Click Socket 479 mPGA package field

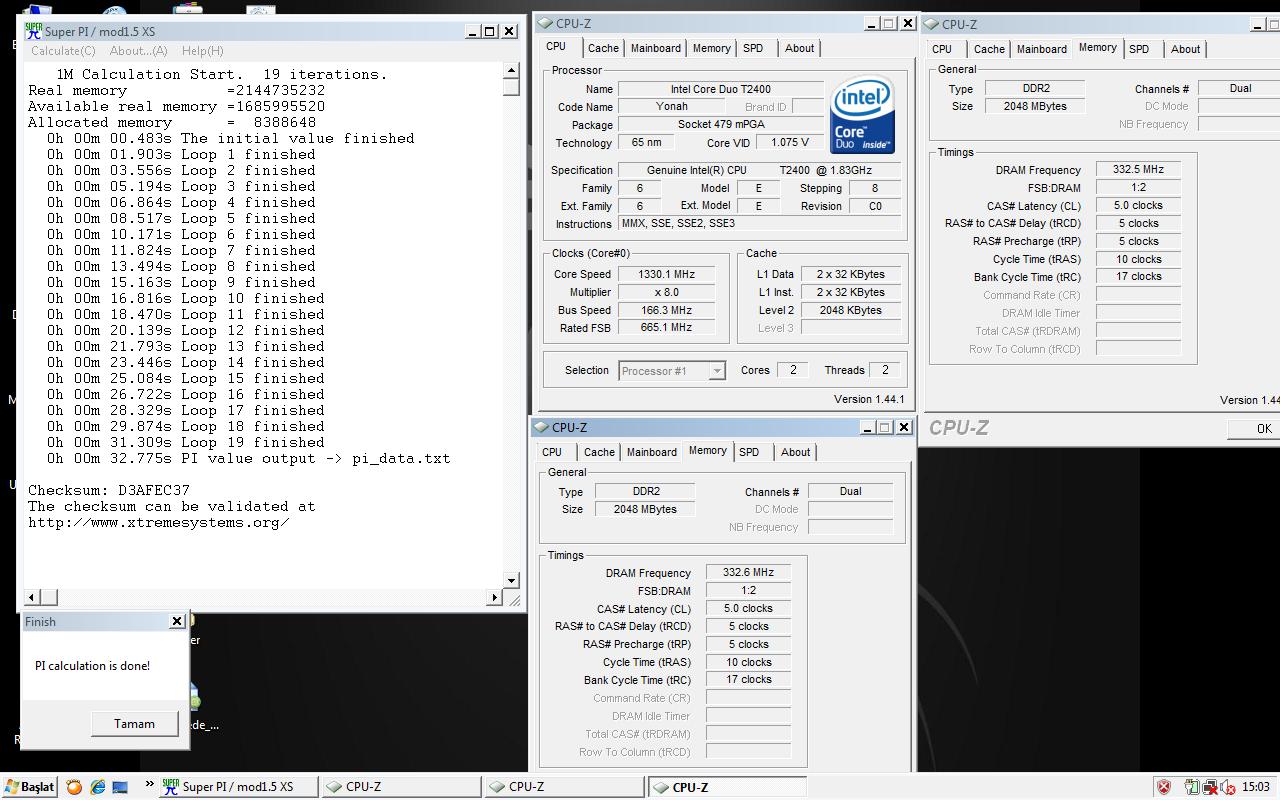tap(720, 125)
